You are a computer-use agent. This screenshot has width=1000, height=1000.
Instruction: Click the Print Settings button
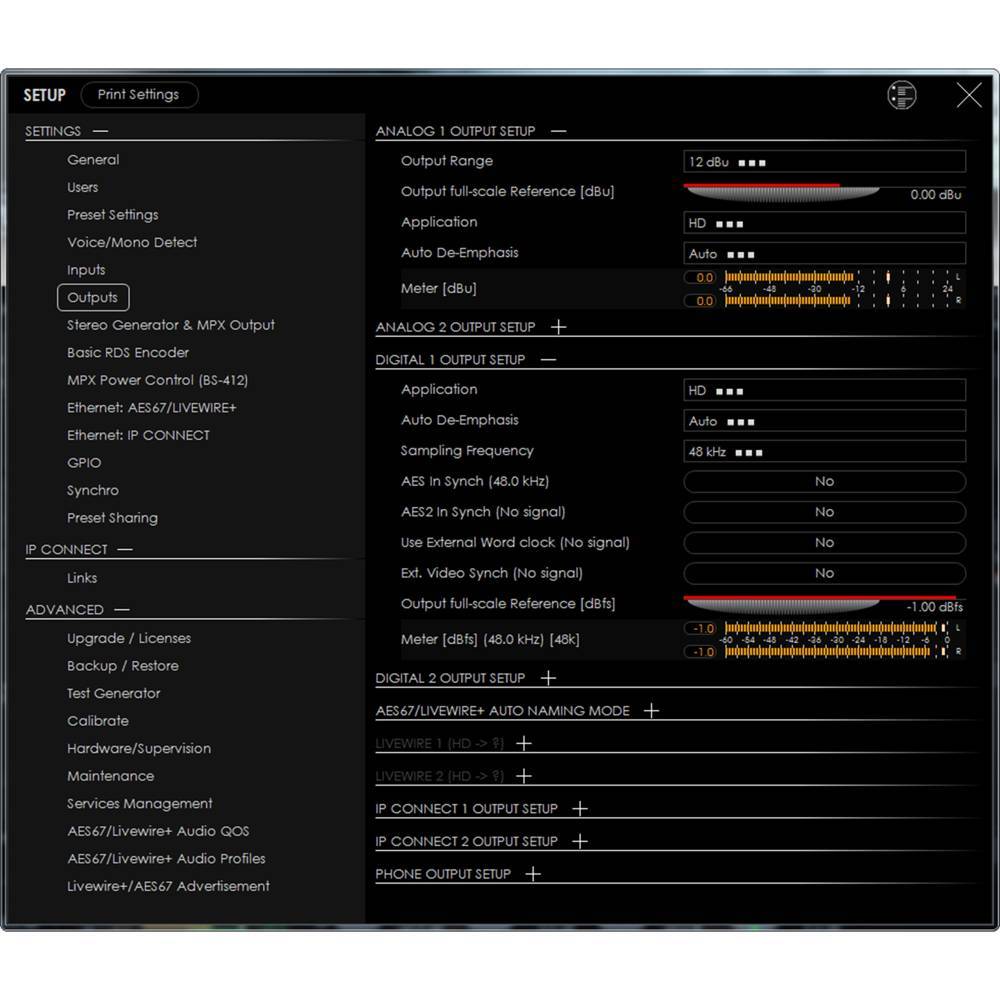[x=139, y=94]
